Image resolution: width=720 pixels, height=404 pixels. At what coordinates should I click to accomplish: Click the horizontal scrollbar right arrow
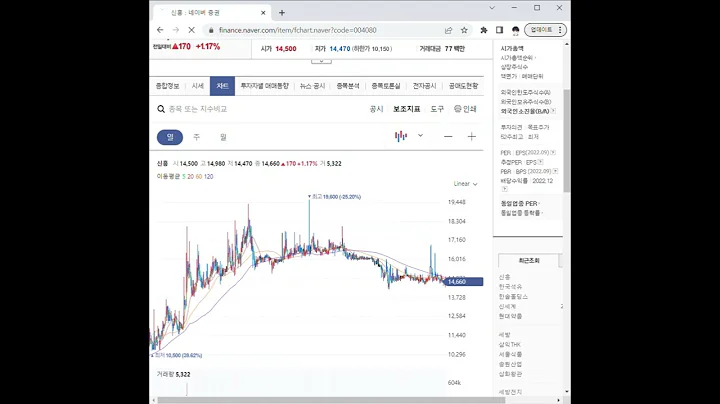[558, 400]
